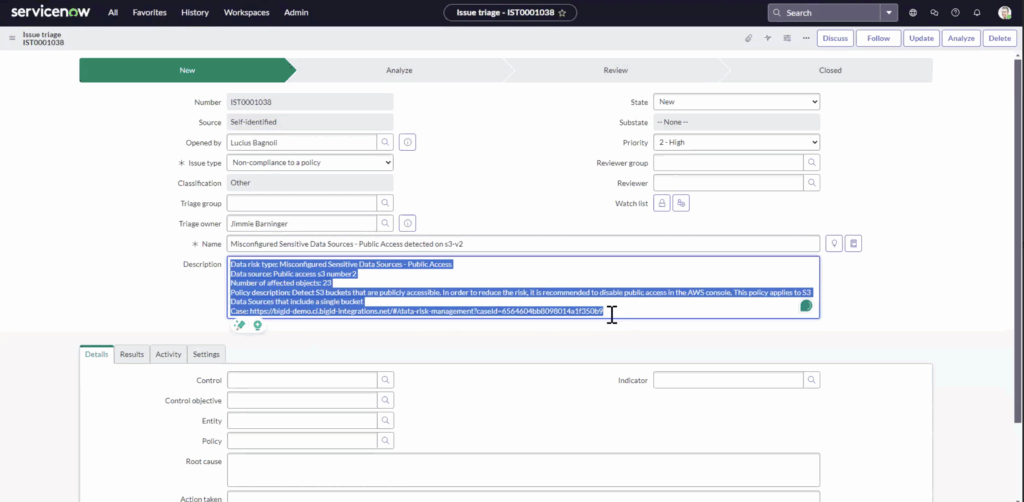Look up Entity using magnifier
This screenshot has width=1024, height=502.
385,421
